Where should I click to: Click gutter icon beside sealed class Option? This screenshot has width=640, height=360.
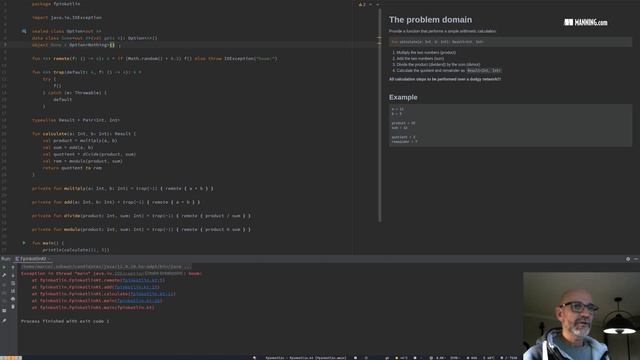(24, 31)
